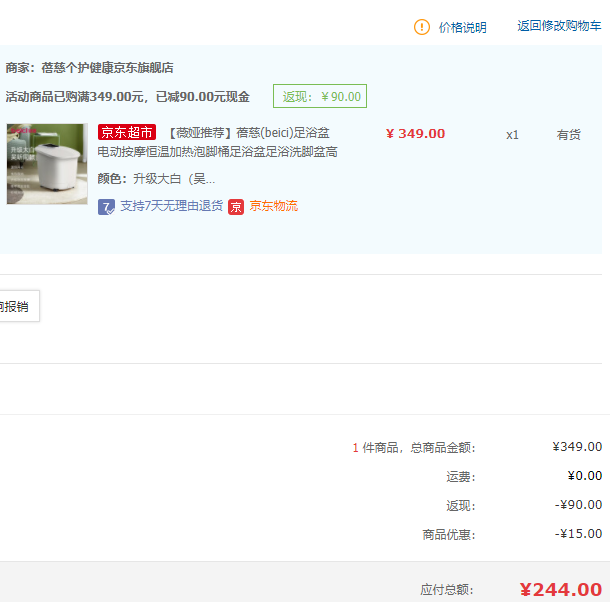Click the red 京 logistics icon
This screenshot has height=602, width=610.
point(236,207)
